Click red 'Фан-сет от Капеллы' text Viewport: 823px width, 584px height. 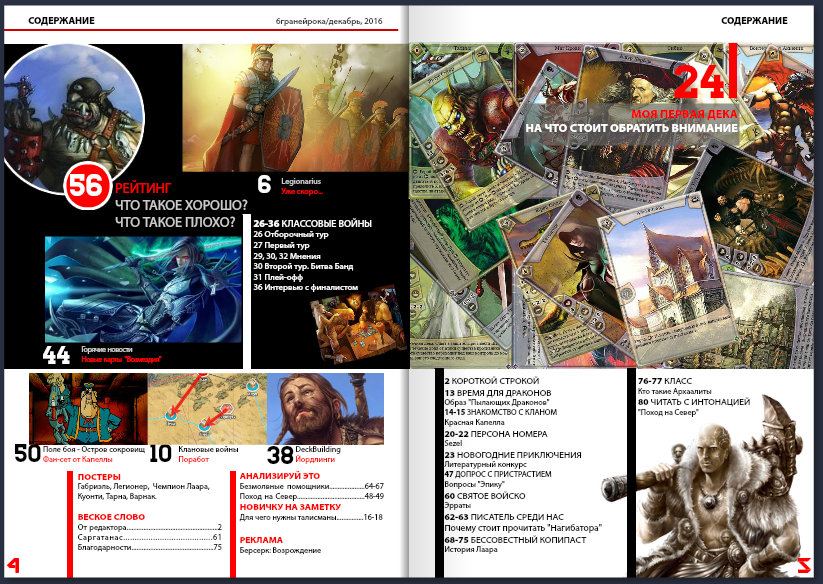78,459
